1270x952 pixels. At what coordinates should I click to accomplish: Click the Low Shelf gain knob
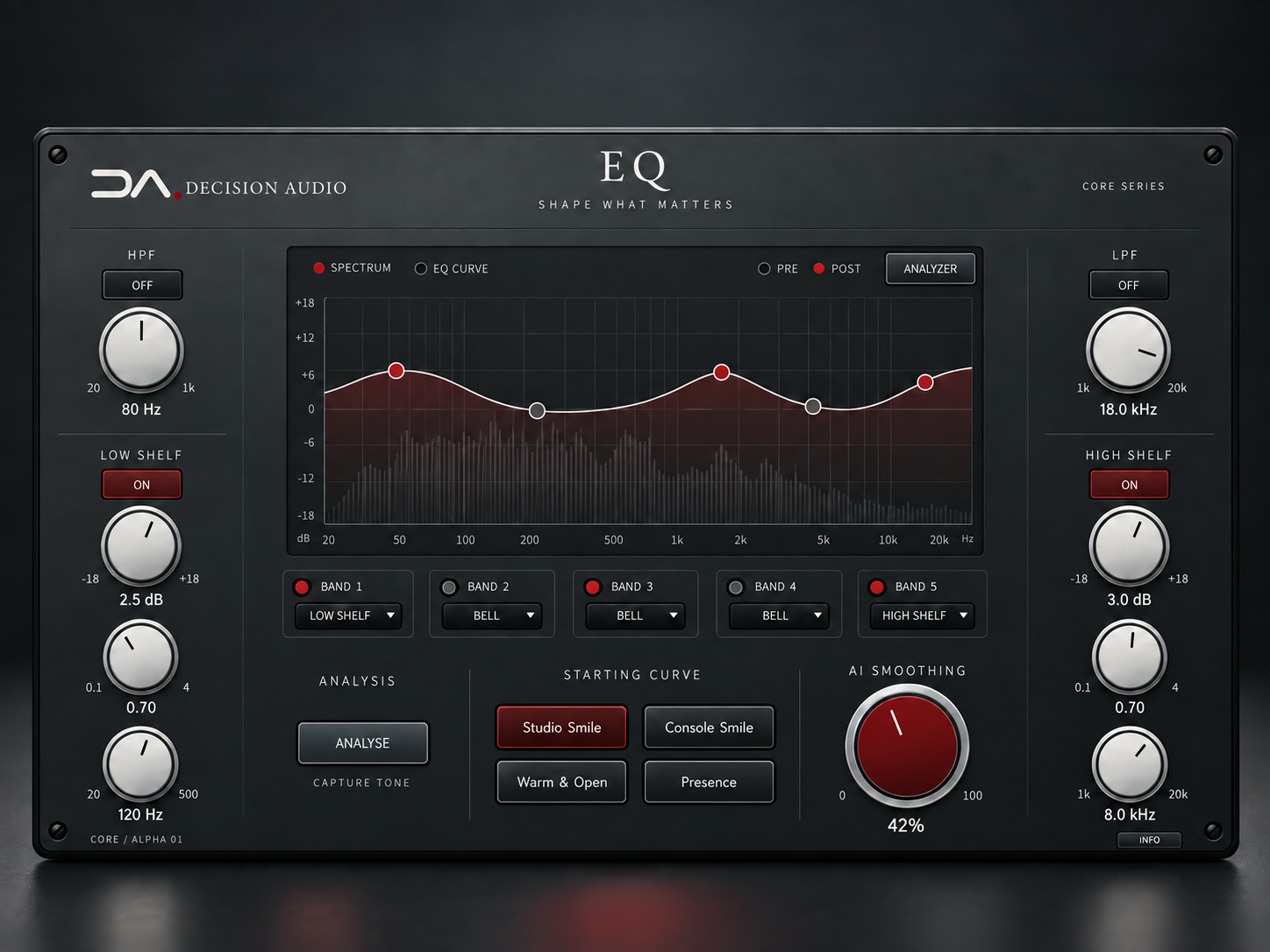(141, 546)
